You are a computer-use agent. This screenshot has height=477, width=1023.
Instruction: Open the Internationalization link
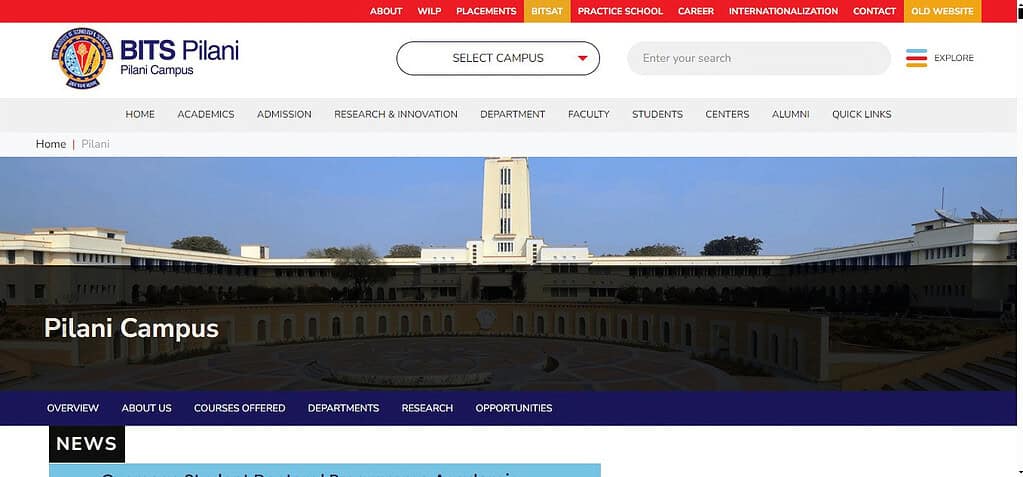[783, 11]
